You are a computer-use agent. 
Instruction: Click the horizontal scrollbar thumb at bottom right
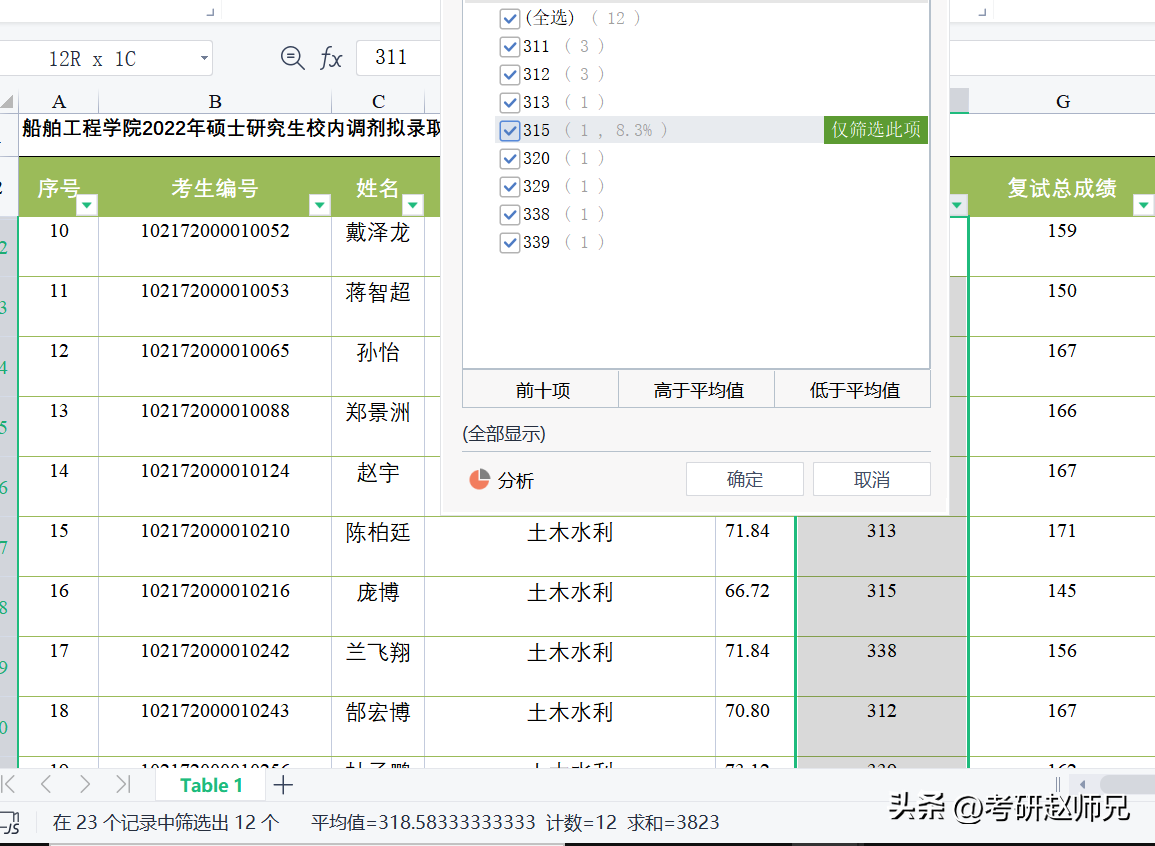[1128, 785]
